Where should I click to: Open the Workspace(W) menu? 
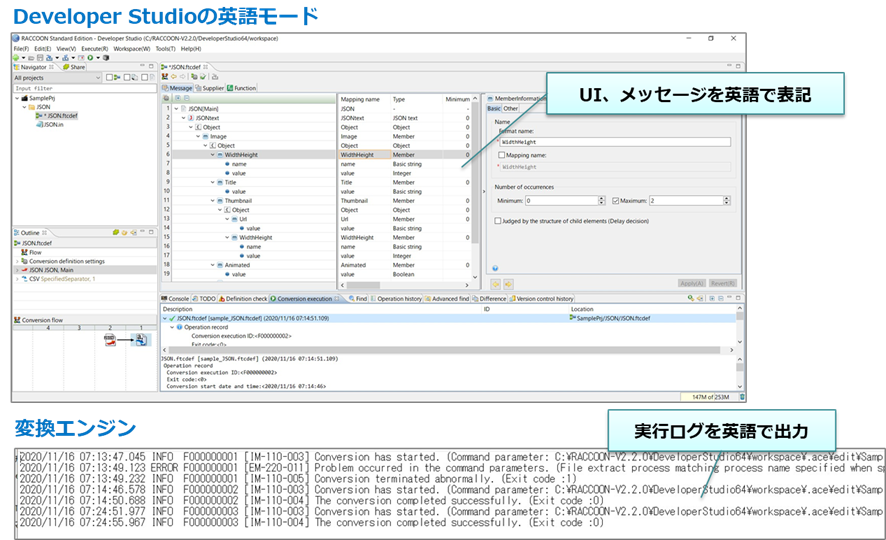(132, 49)
